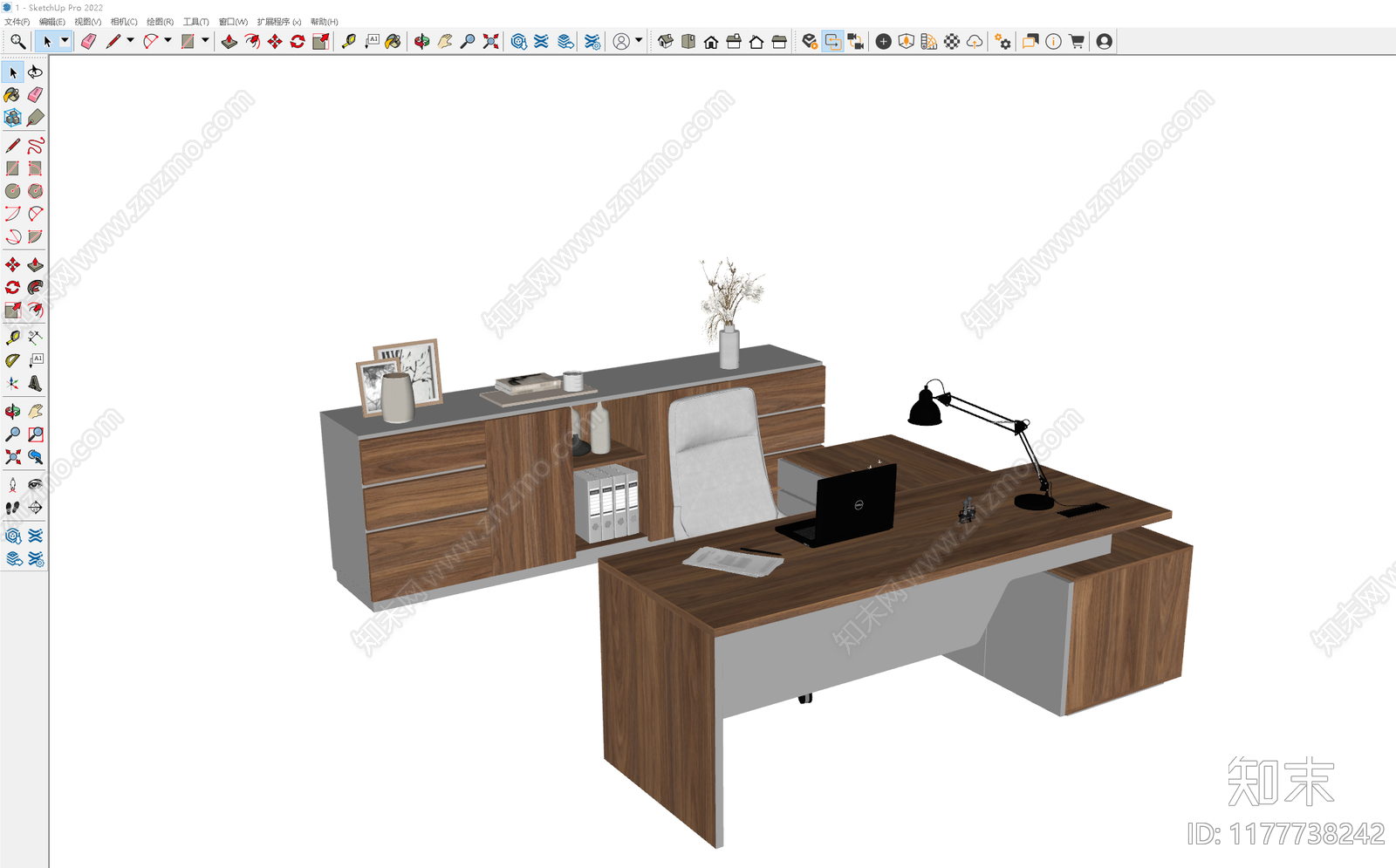1396x868 pixels.
Task: Switch to Front view
Action: [x=711, y=41]
